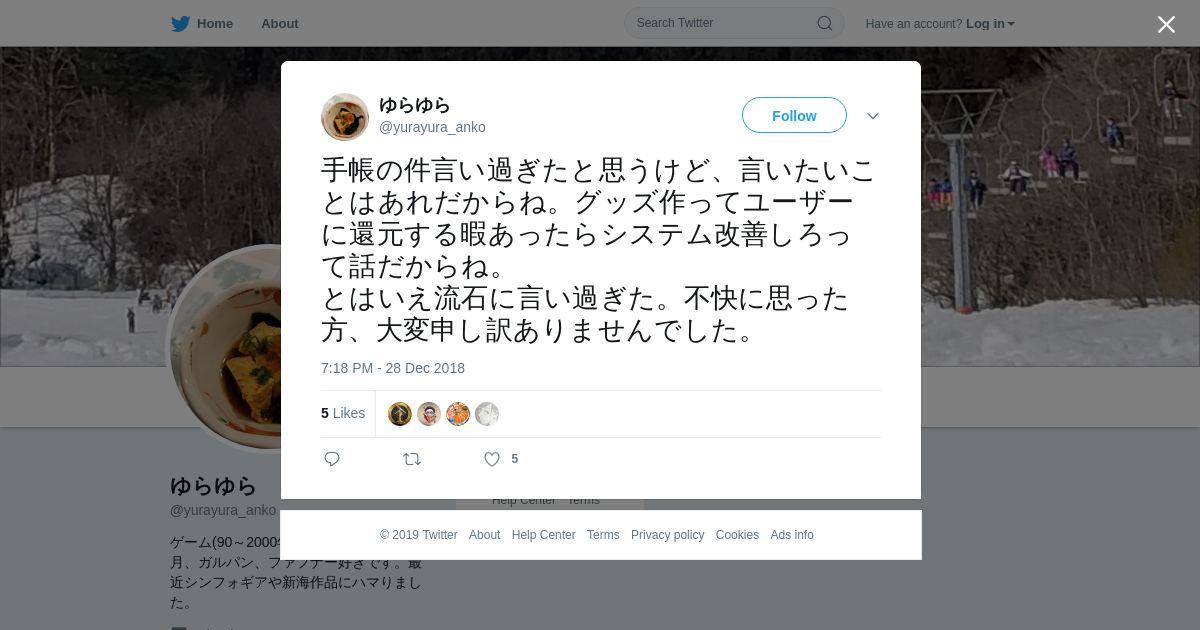Click the fourth liker's white avatar

pos(487,414)
